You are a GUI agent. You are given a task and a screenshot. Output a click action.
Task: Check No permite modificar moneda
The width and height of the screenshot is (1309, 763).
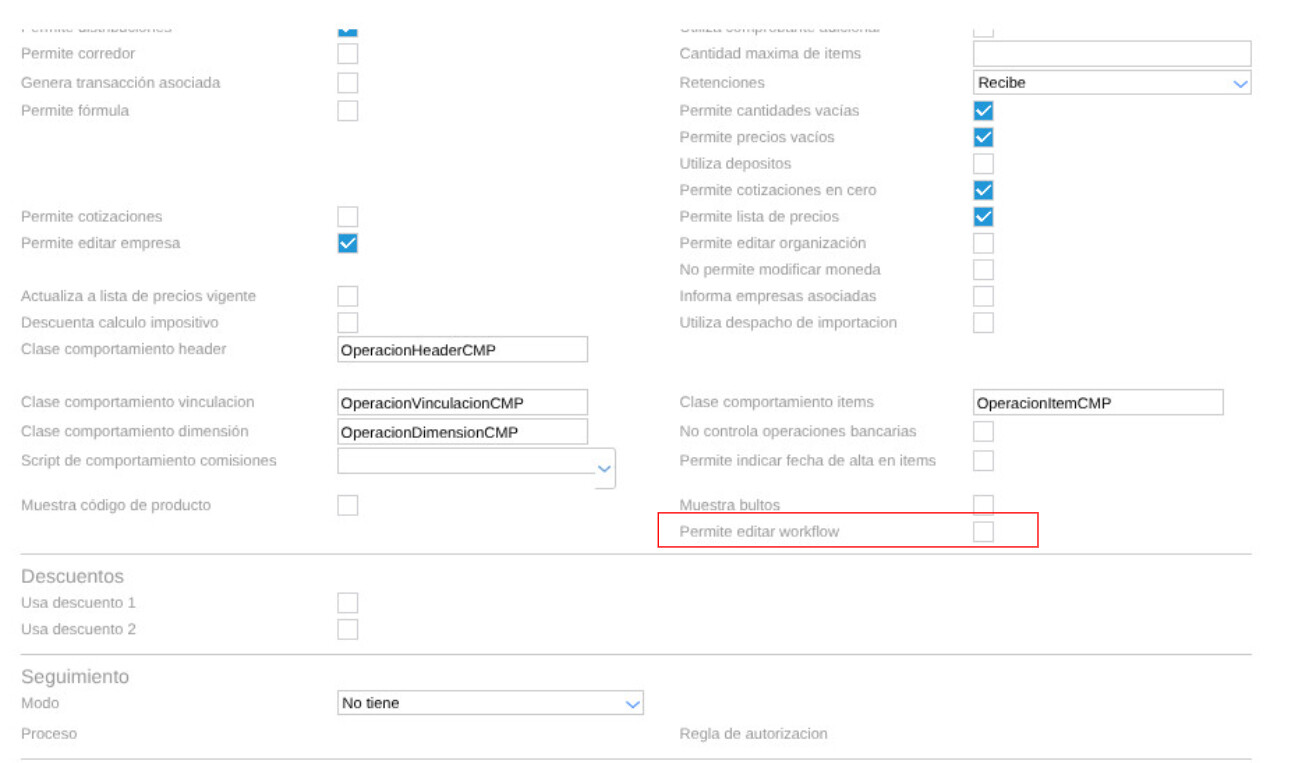pyautogui.click(x=983, y=270)
